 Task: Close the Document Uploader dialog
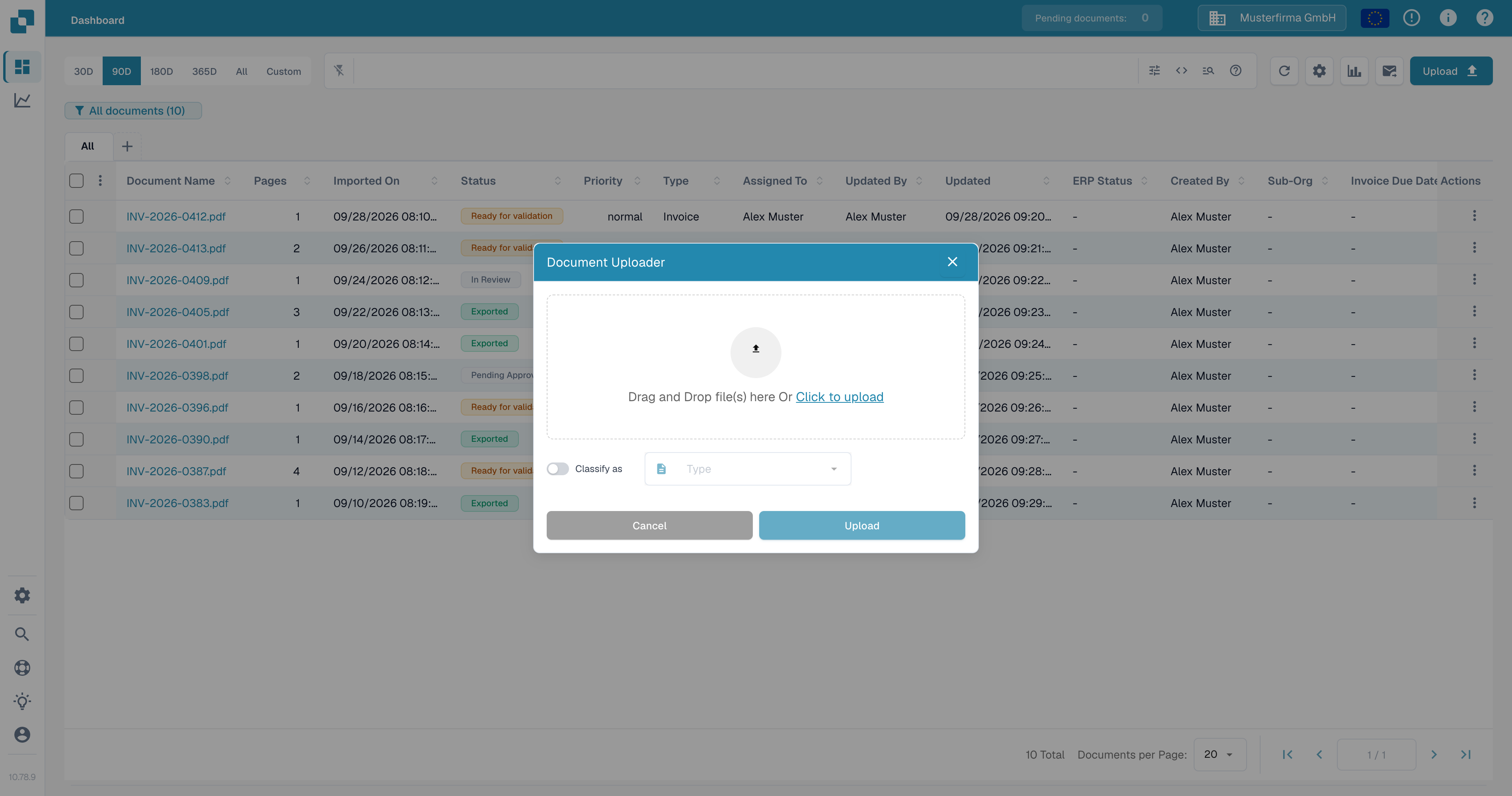953,262
